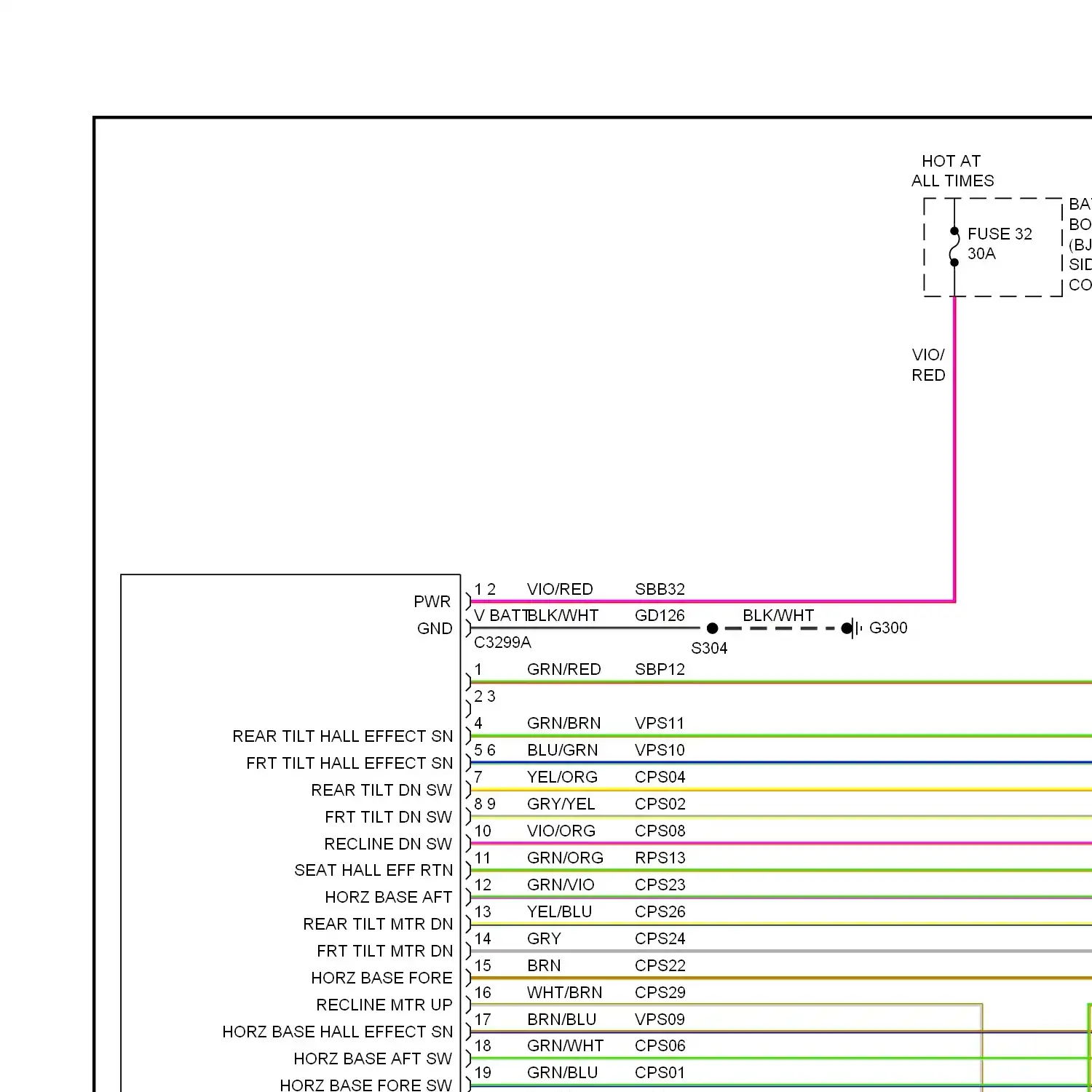Image resolution: width=1092 pixels, height=1092 pixels.
Task: Click the GND pin label
Action: pos(435,628)
